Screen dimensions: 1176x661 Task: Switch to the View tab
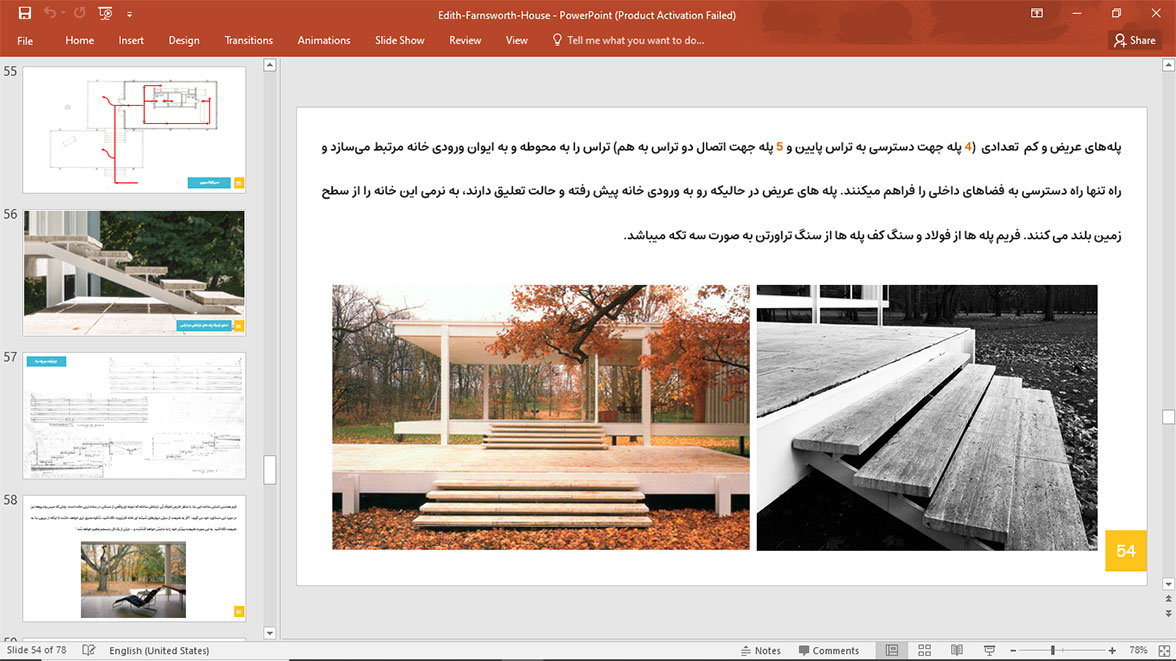tap(517, 41)
